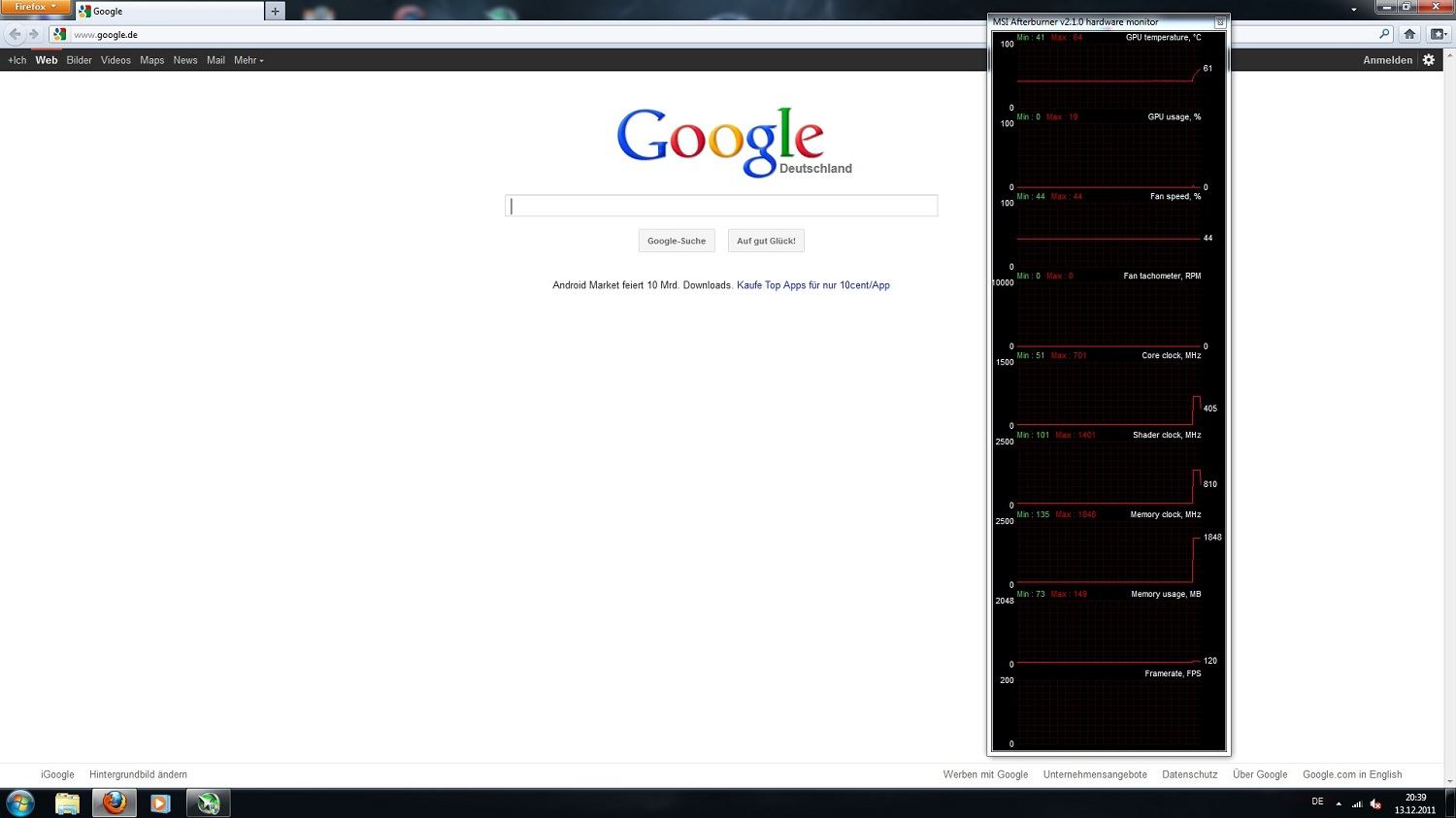Open the iGoogle footer link
This screenshot has height=818, width=1456.
pos(57,774)
